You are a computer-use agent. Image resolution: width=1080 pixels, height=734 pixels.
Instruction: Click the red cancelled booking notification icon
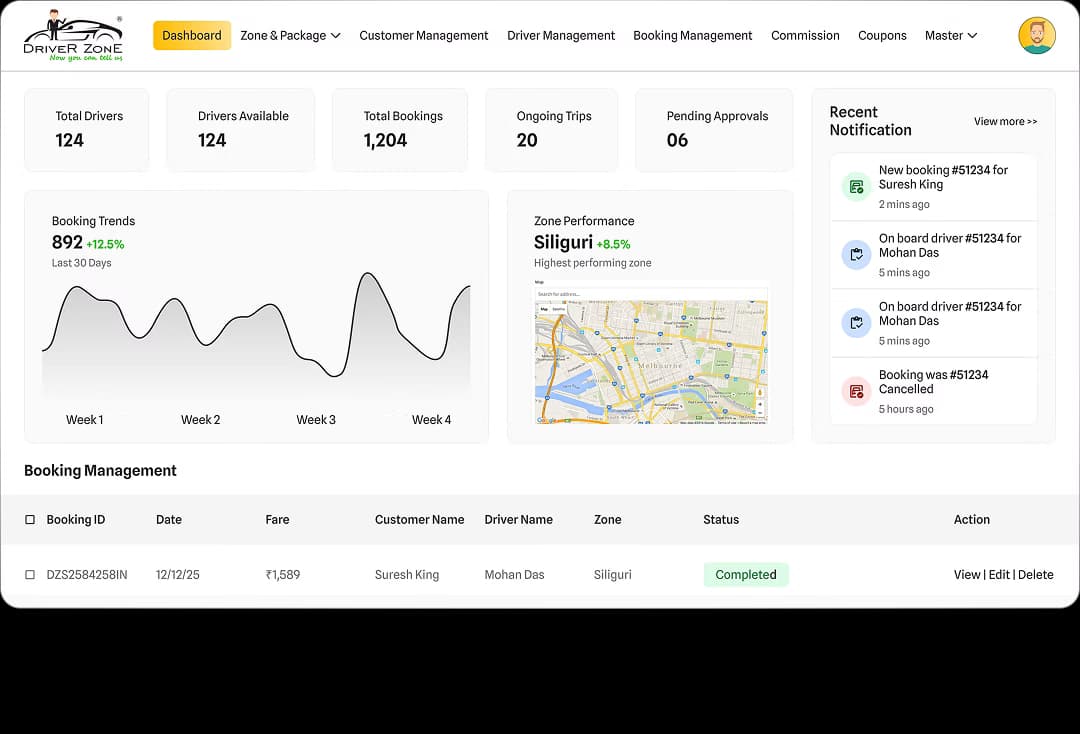click(855, 391)
